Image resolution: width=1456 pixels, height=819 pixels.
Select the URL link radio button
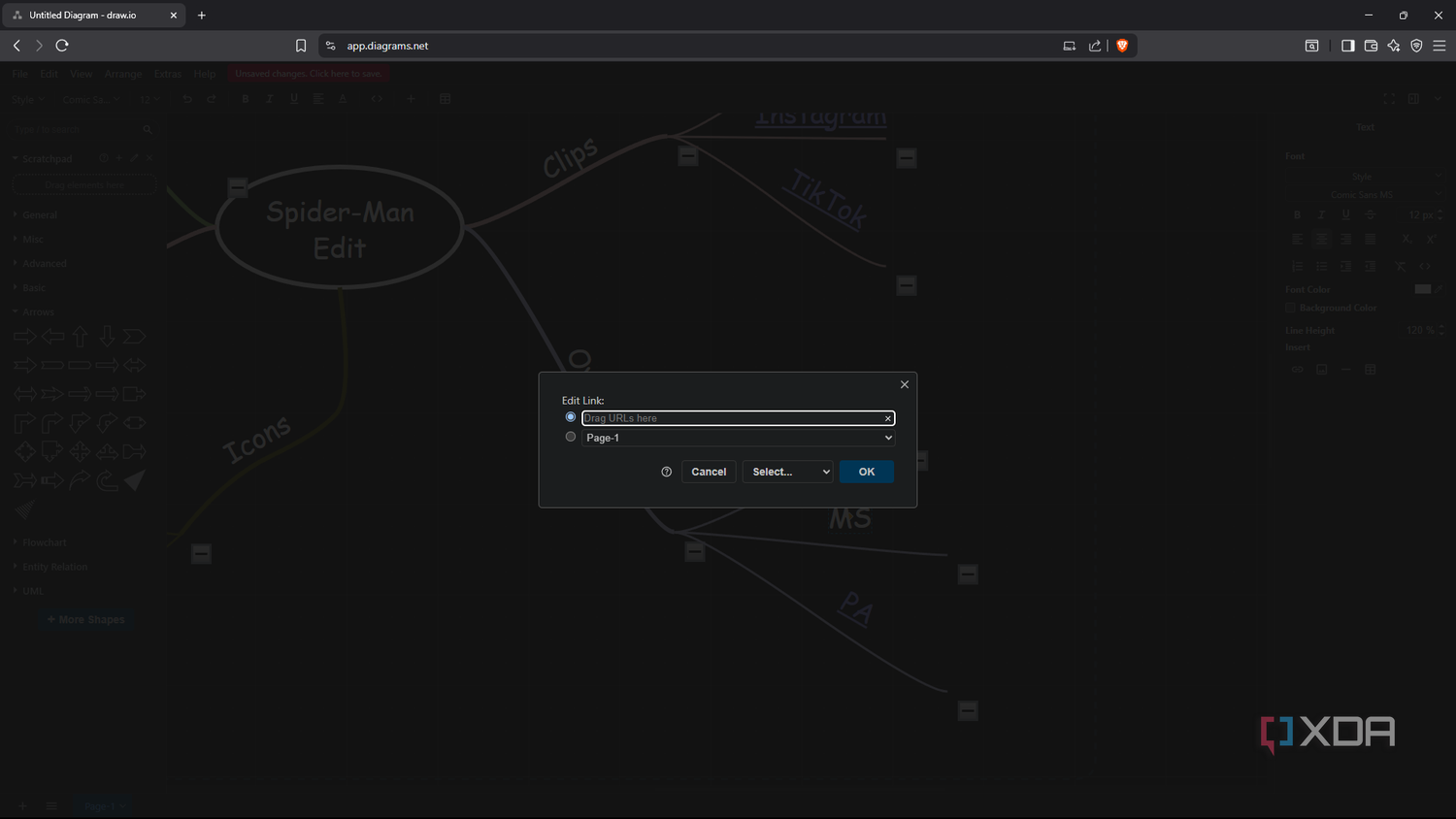(x=571, y=417)
